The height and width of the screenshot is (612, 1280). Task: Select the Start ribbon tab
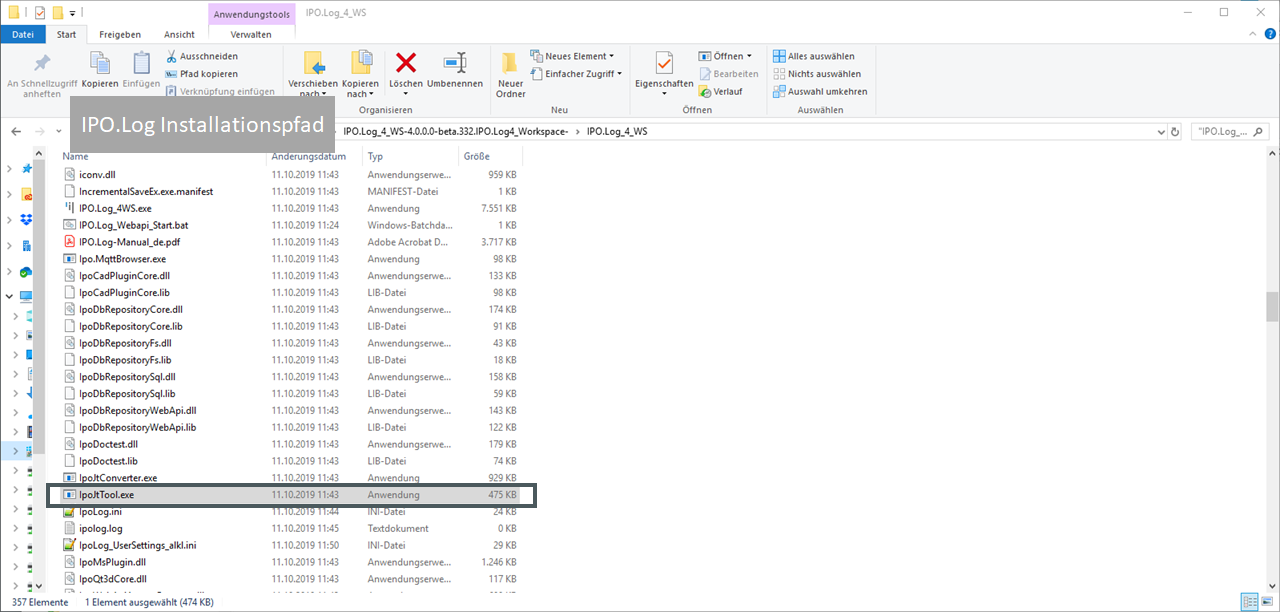point(67,34)
